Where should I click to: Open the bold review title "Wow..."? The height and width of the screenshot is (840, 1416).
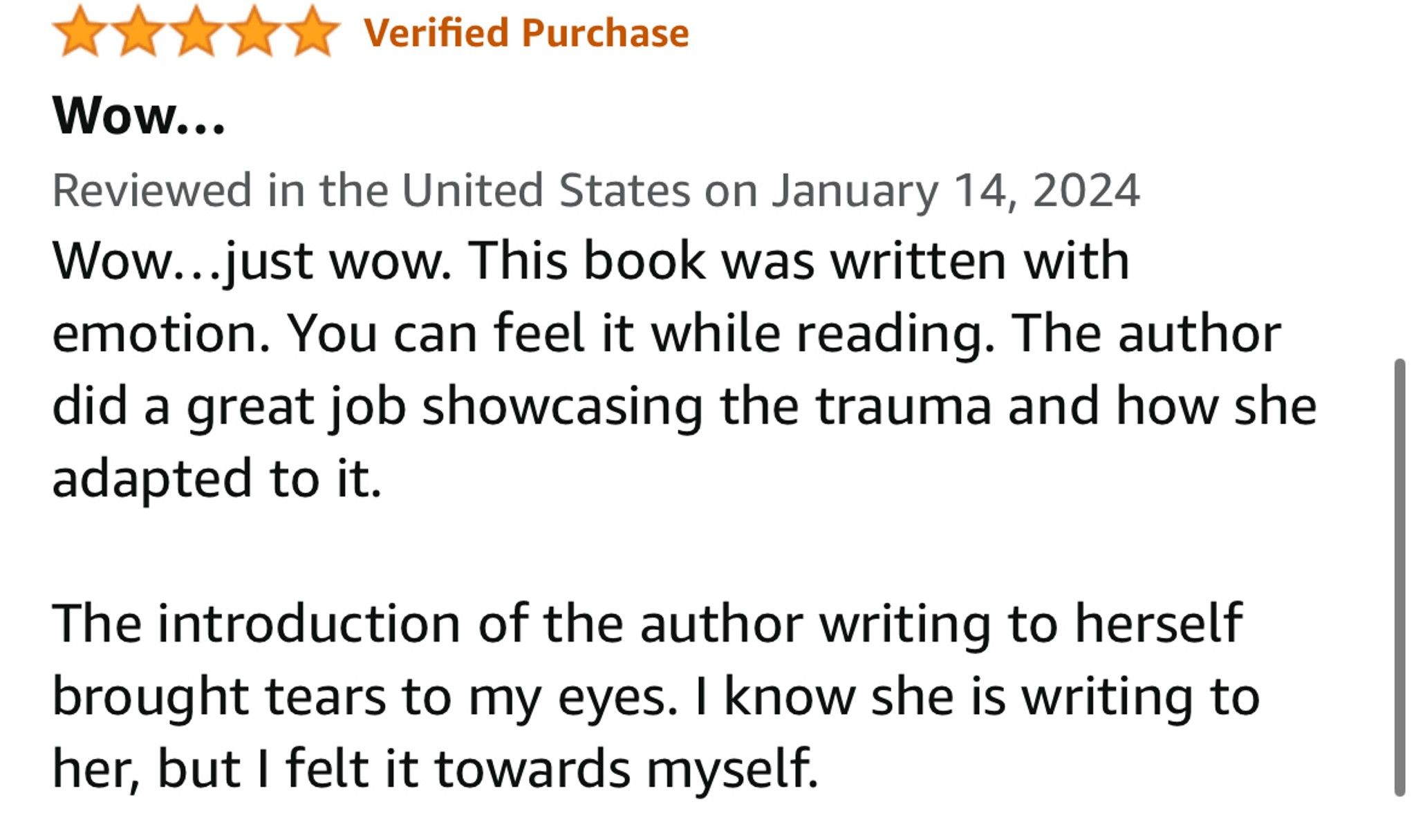coord(139,115)
